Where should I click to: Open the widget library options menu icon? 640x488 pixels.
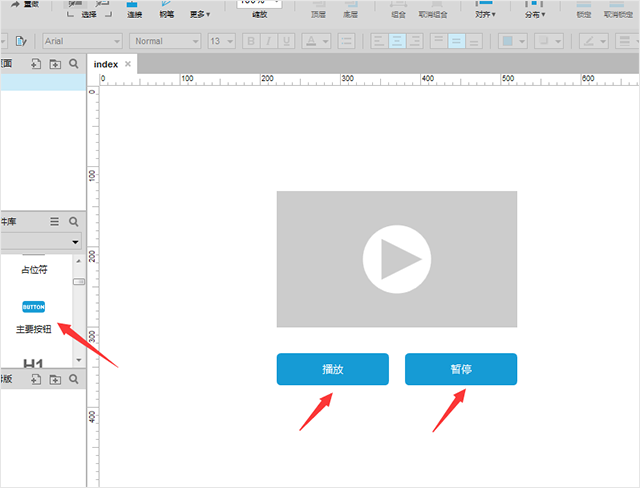pos(54,222)
